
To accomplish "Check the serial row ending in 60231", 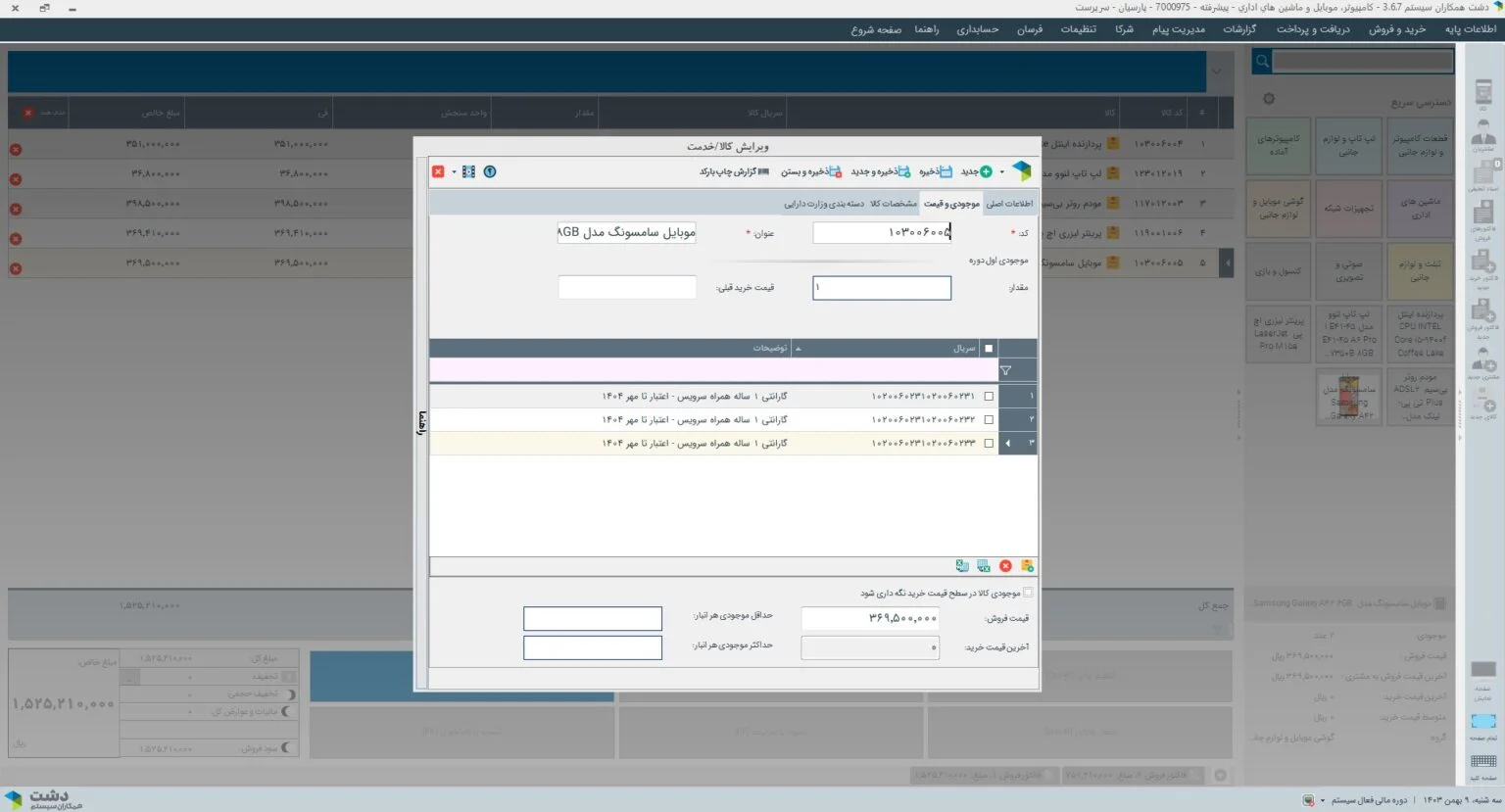I will [989, 396].
